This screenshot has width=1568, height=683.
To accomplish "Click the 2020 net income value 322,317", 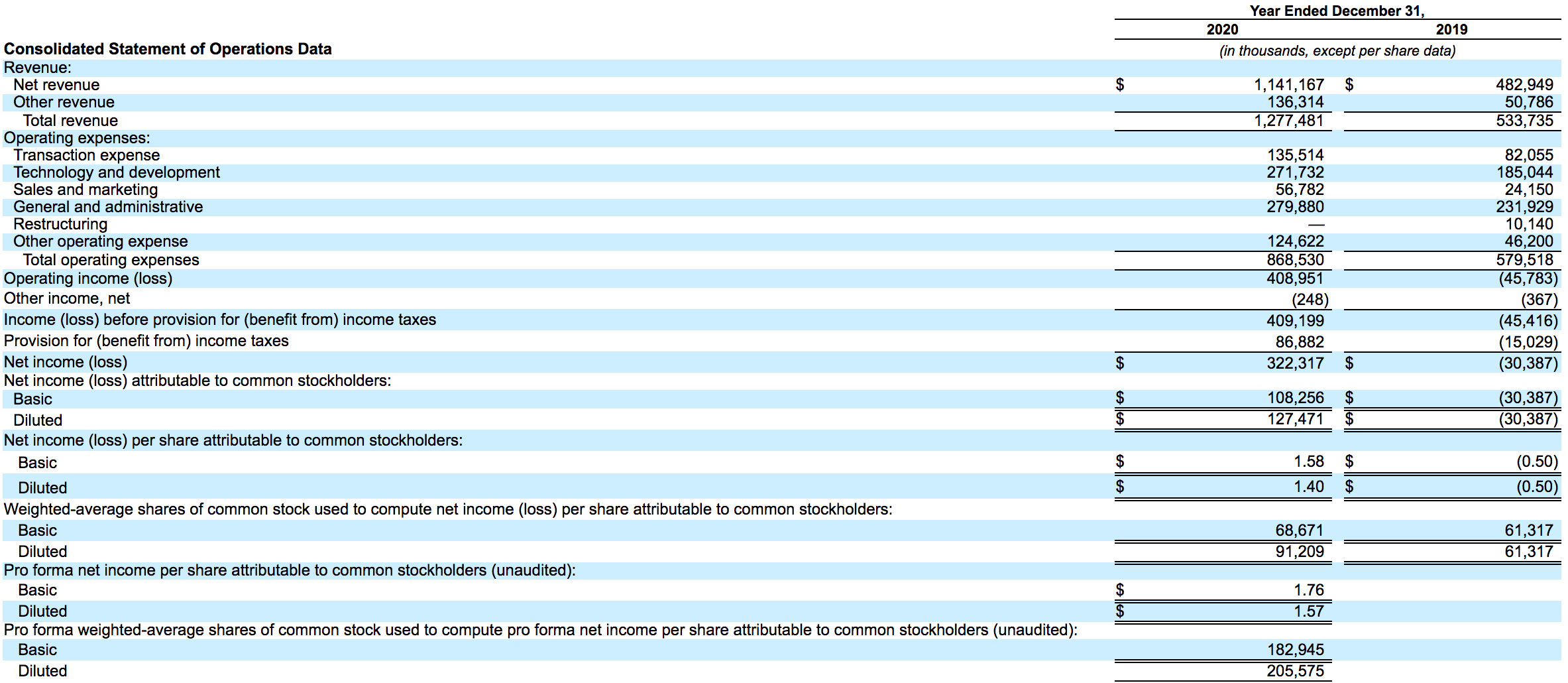I will [x=1295, y=363].
